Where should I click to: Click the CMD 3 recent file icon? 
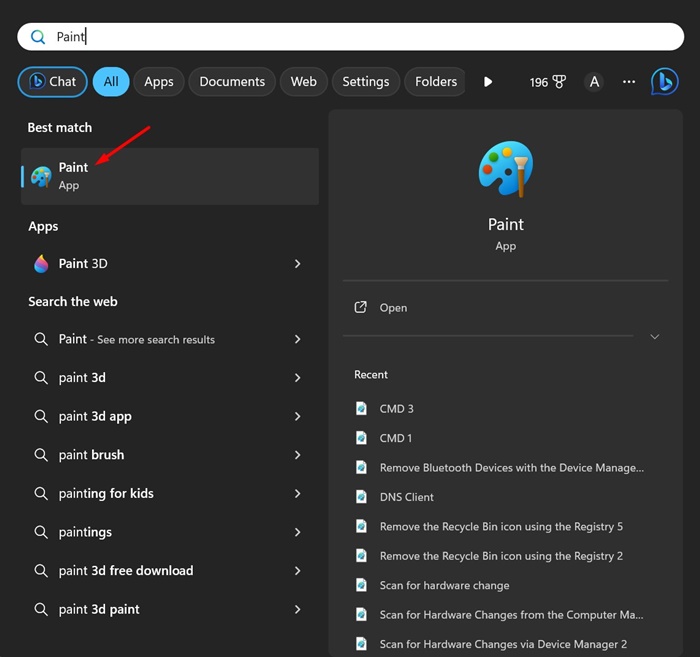click(x=362, y=409)
